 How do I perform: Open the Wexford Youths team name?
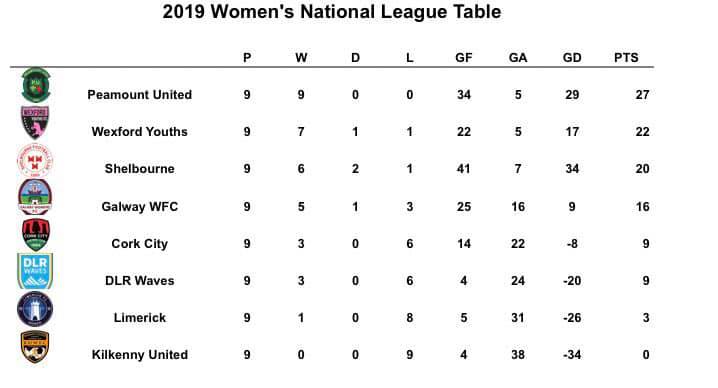[x=140, y=132]
